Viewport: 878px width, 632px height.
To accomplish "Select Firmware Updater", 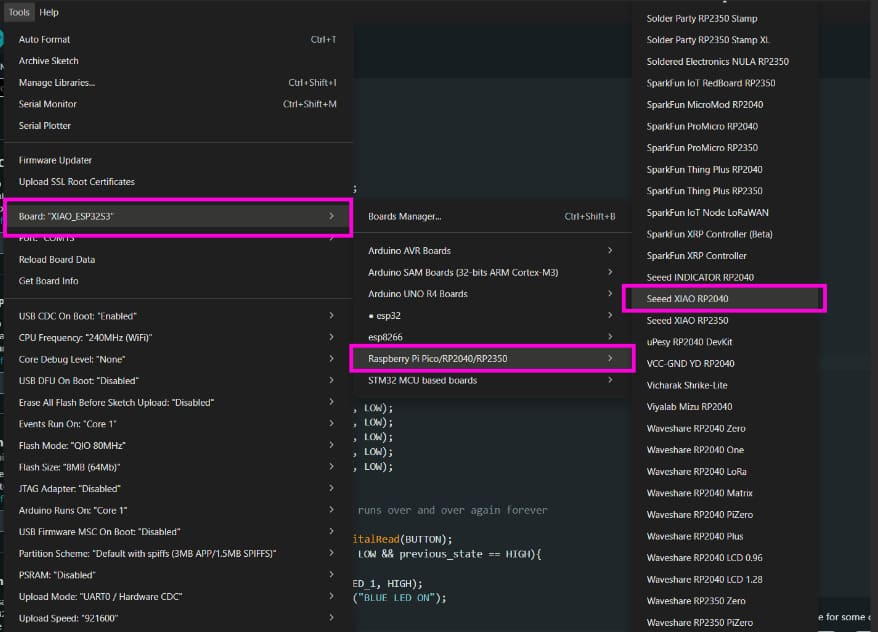I will click(x=56, y=160).
